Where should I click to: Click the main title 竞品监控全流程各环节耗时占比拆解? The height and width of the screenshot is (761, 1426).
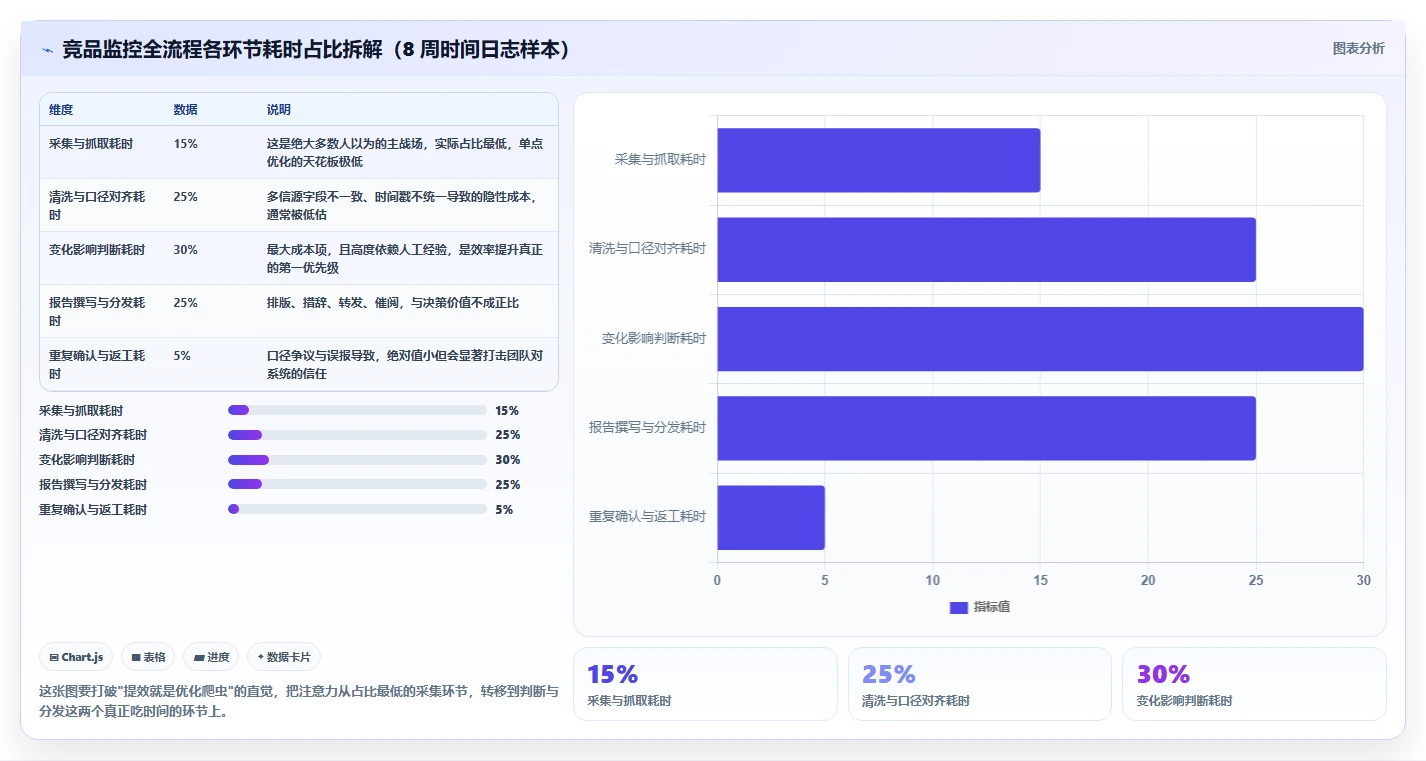[x=316, y=49]
